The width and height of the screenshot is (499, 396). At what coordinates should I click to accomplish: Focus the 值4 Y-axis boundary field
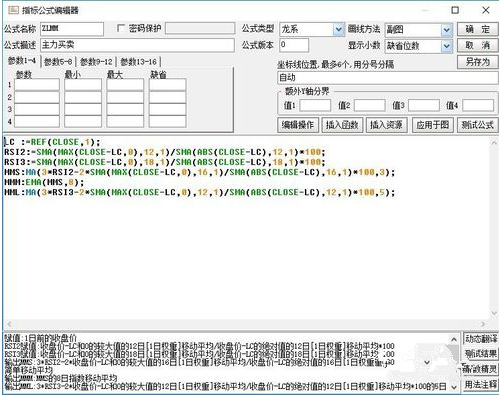pyautogui.click(x=478, y=105)
